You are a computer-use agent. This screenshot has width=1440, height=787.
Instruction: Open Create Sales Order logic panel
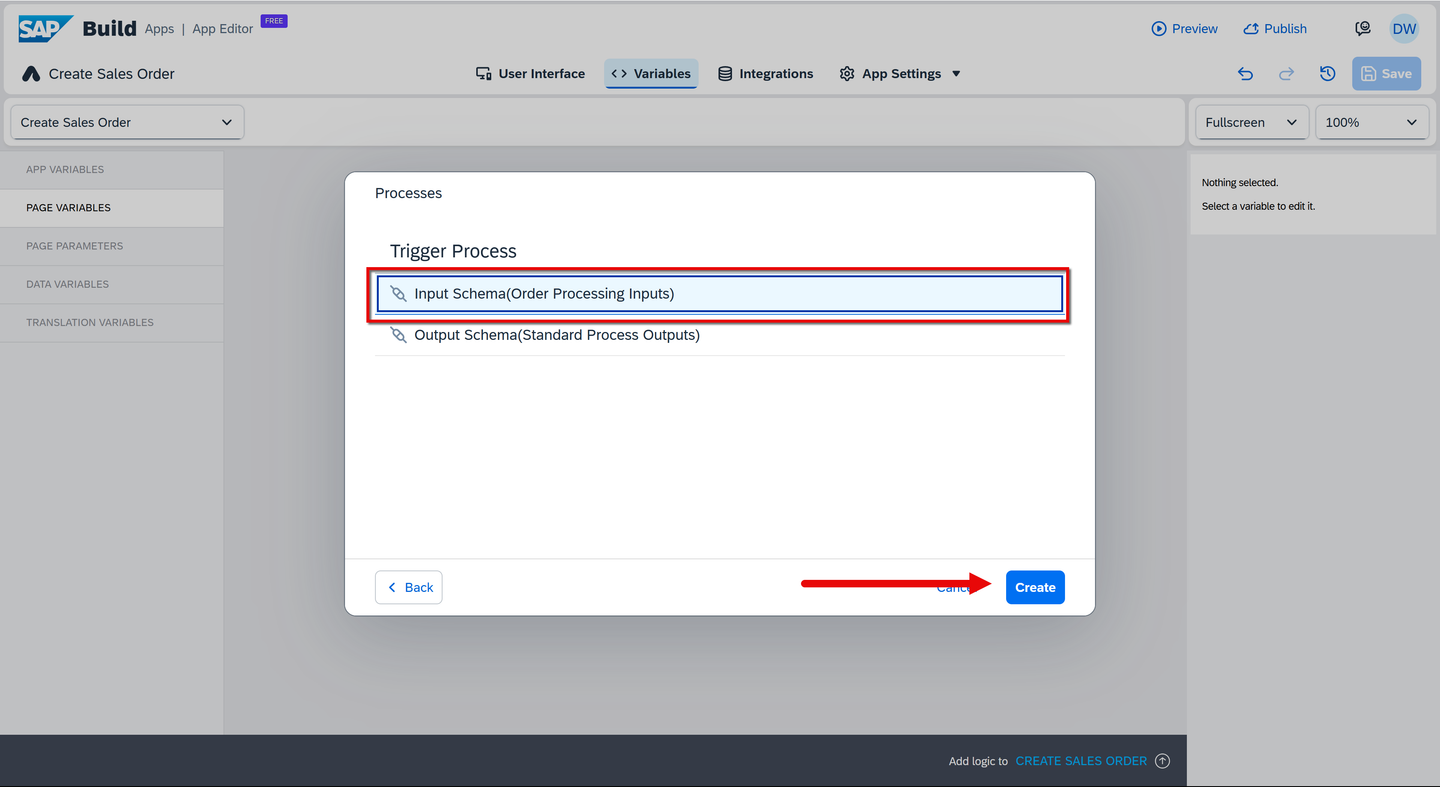pyautogui.click(x=1081, y=761)
